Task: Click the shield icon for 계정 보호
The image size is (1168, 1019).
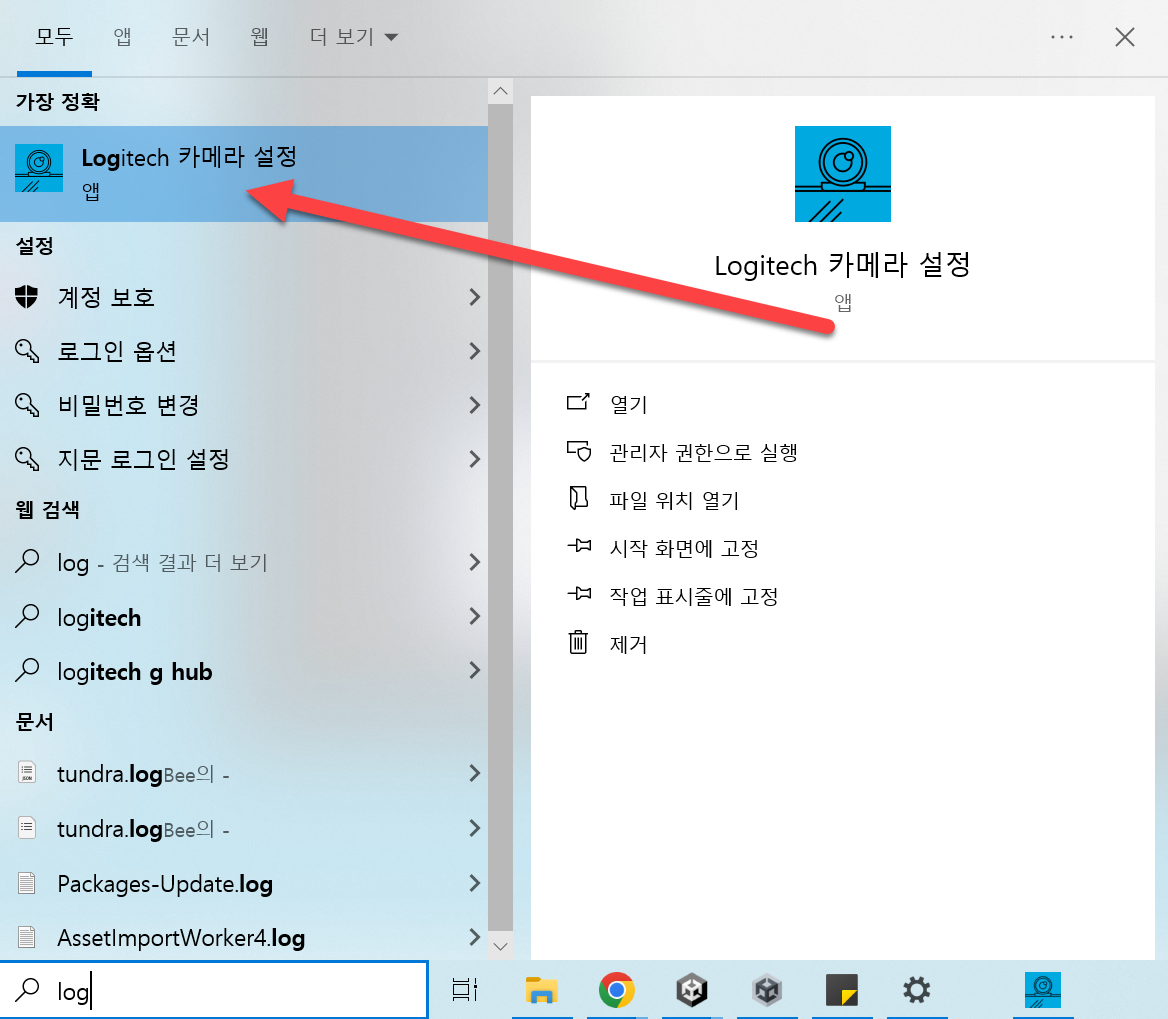Action: click(x=27, y=296)
